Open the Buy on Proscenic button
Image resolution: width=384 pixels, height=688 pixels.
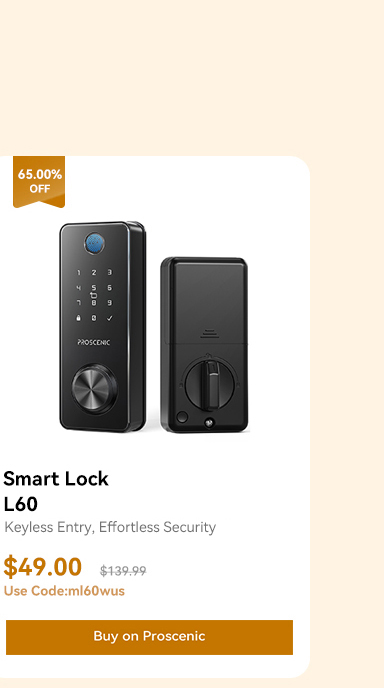pyautogui.click(x=149, y=637)
